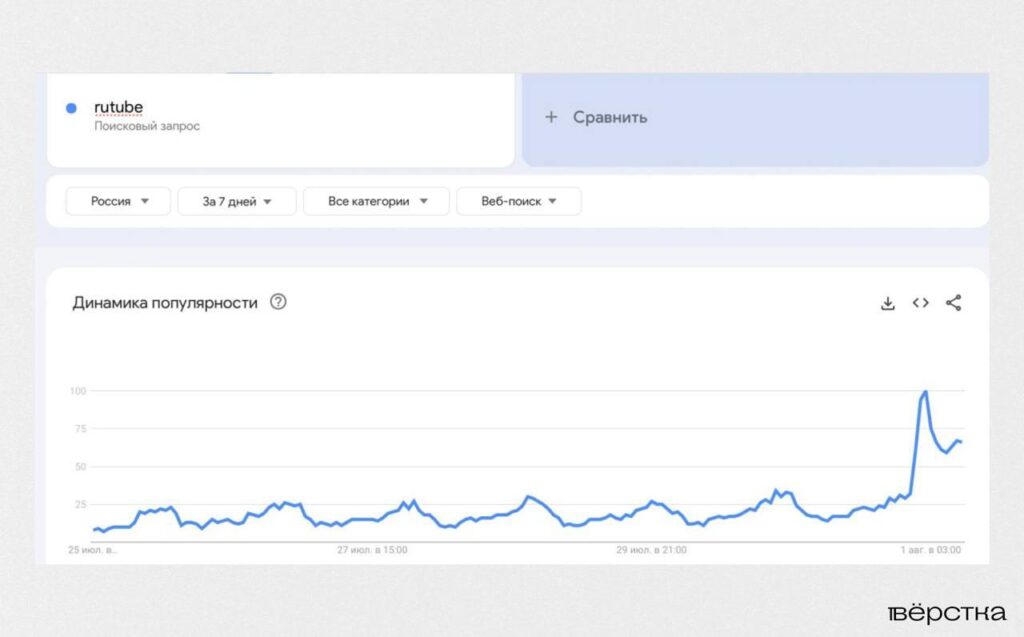Click the Поисковый запрос subtitle
Image resolution: width=1024 pixels, height=637 pixels.
[x=147, y=127]
